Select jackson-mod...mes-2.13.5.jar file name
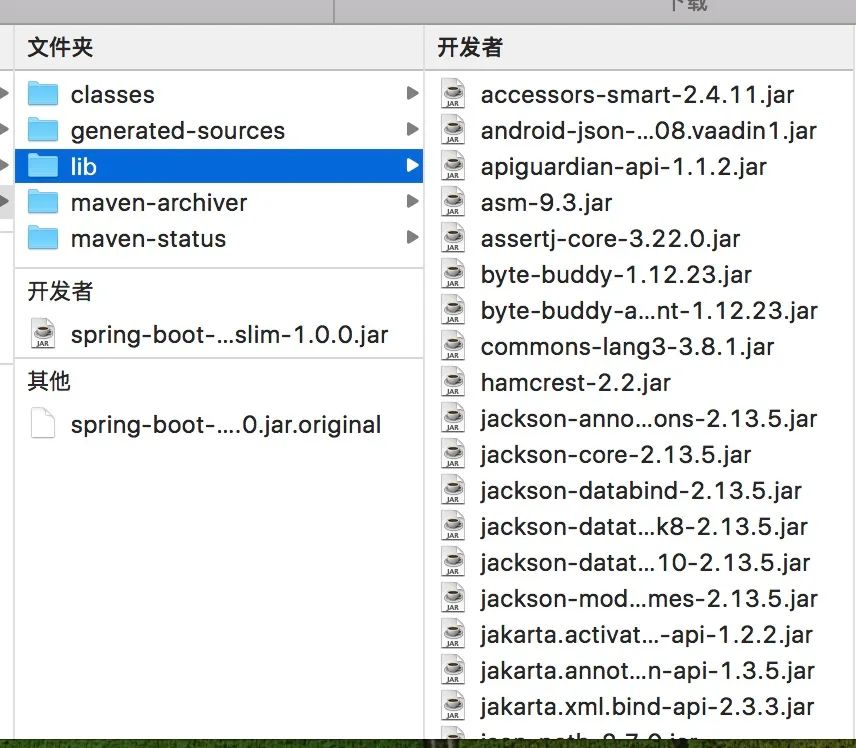This screenshot has height=748, width=856. tap(649, 599)
